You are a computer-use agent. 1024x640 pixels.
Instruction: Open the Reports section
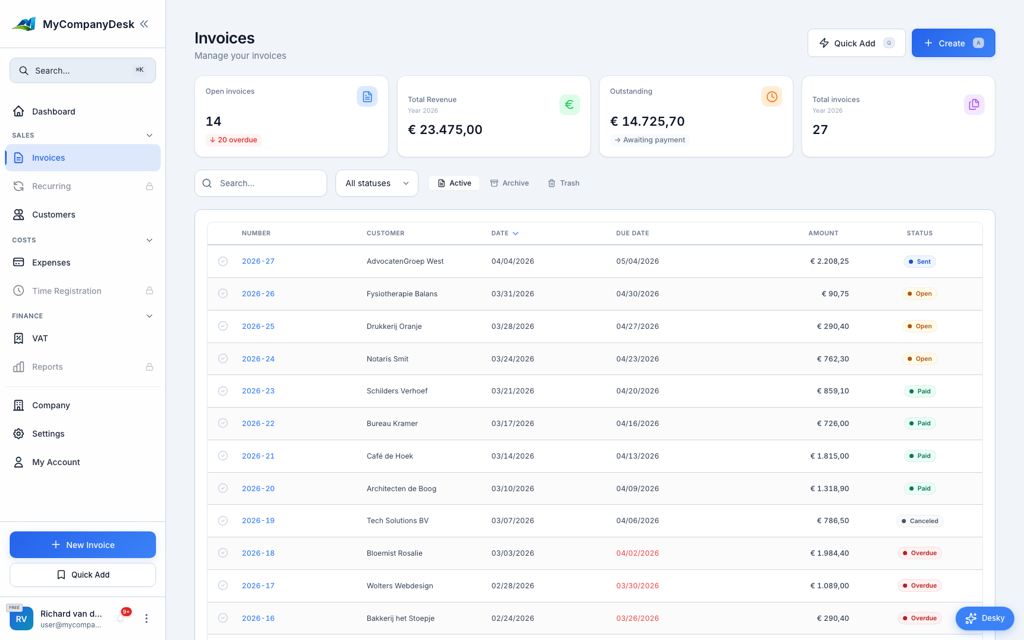click(x=48, y=367)
